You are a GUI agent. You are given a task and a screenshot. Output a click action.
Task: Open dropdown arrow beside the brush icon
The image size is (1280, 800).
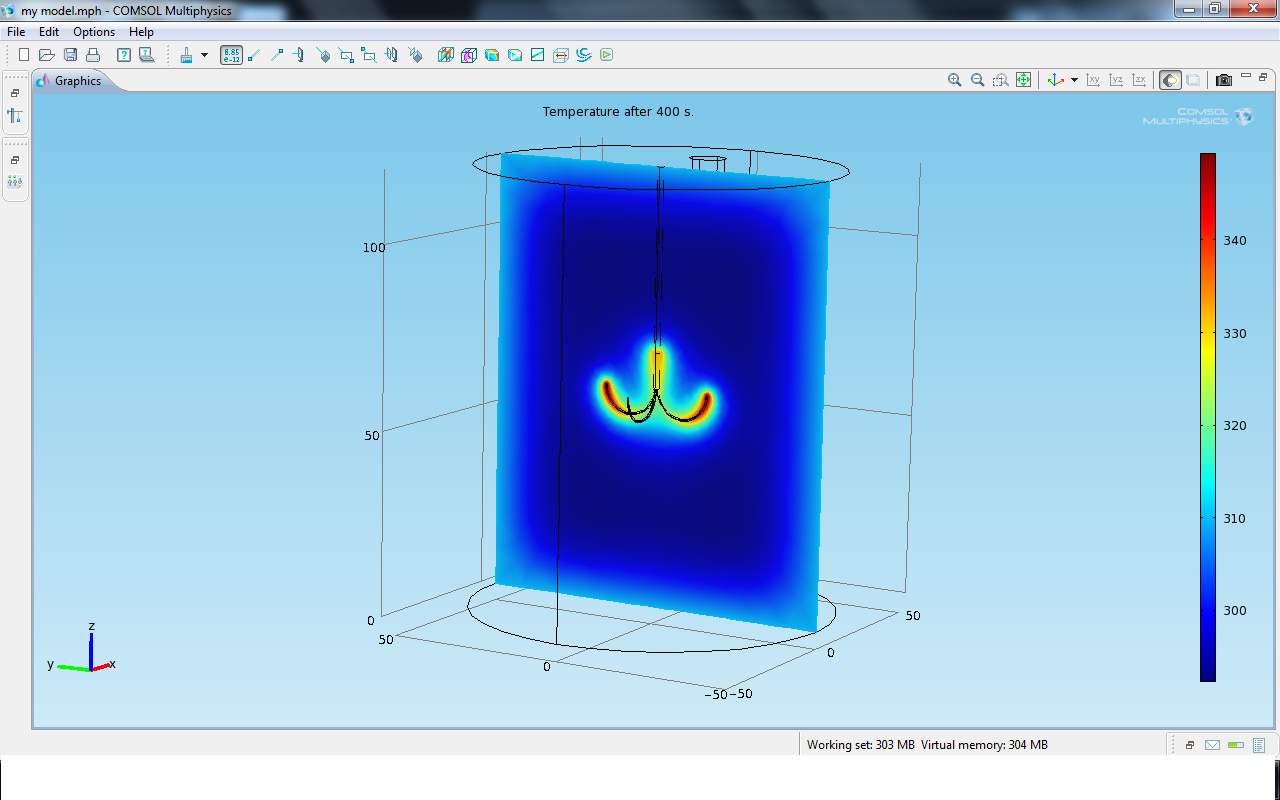click(x=204, y=55)
